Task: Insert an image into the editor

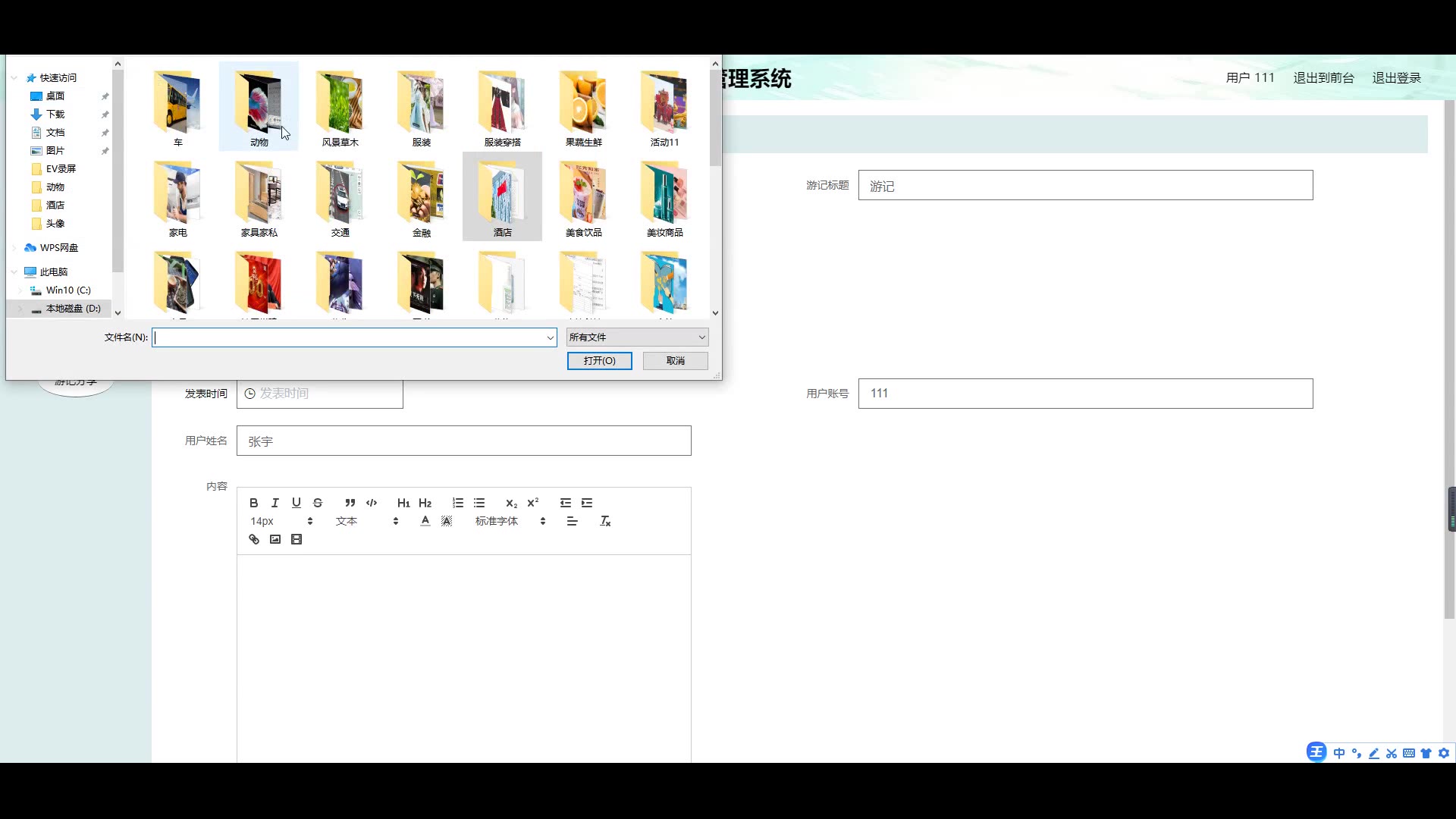Action: (275, 539)
